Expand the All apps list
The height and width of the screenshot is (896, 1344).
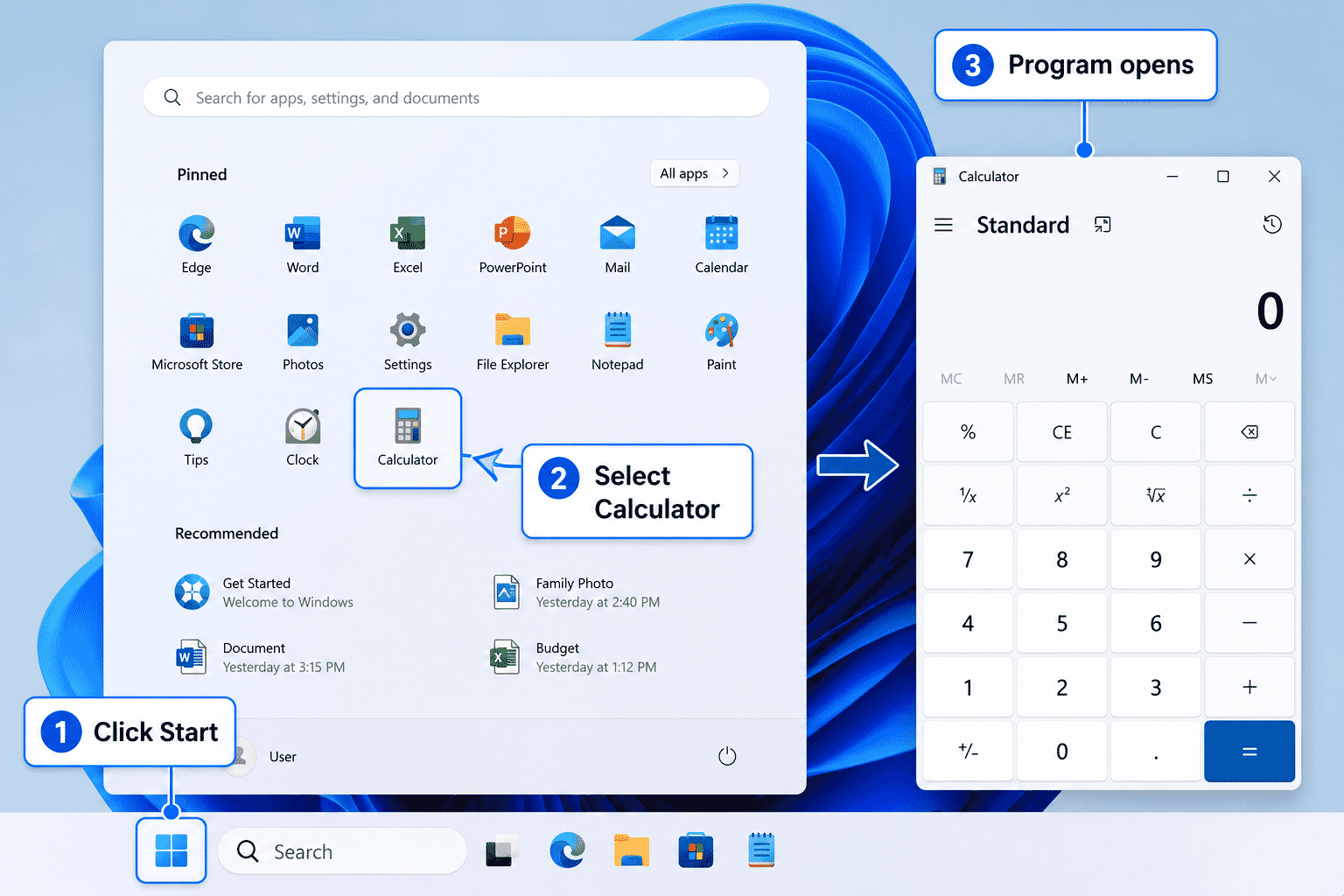(695, 173)
